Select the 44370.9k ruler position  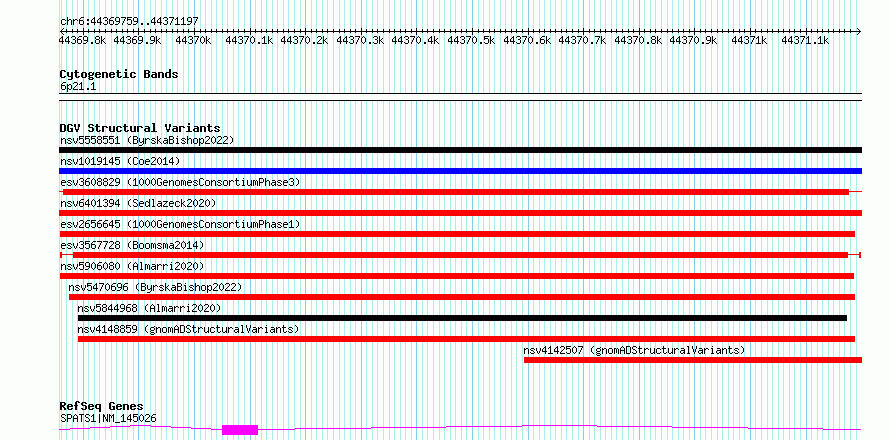(694, 41)
